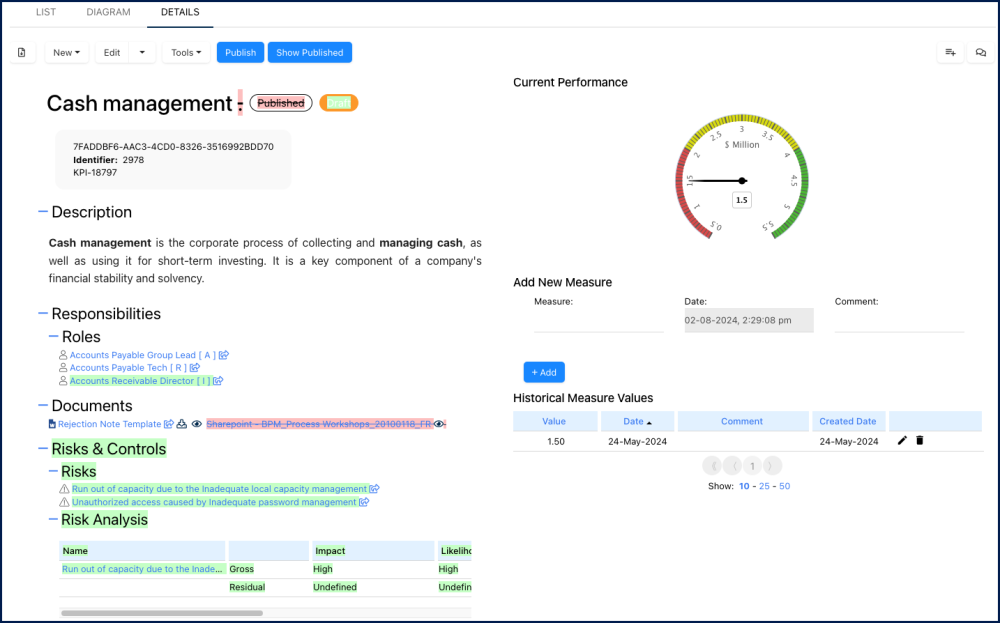Preview the Rejection Note Template via eye icon
This screenshot has height=623, width=1000.
click(196, 424)
